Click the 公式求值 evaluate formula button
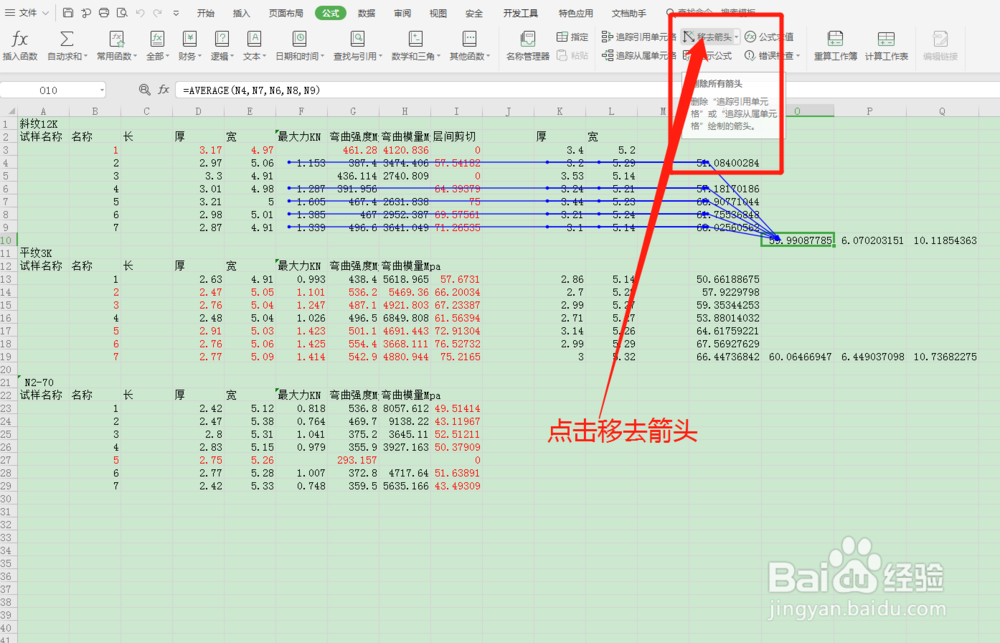Image resolution: width=1000 pixels, height=643 pixels. 769,37
